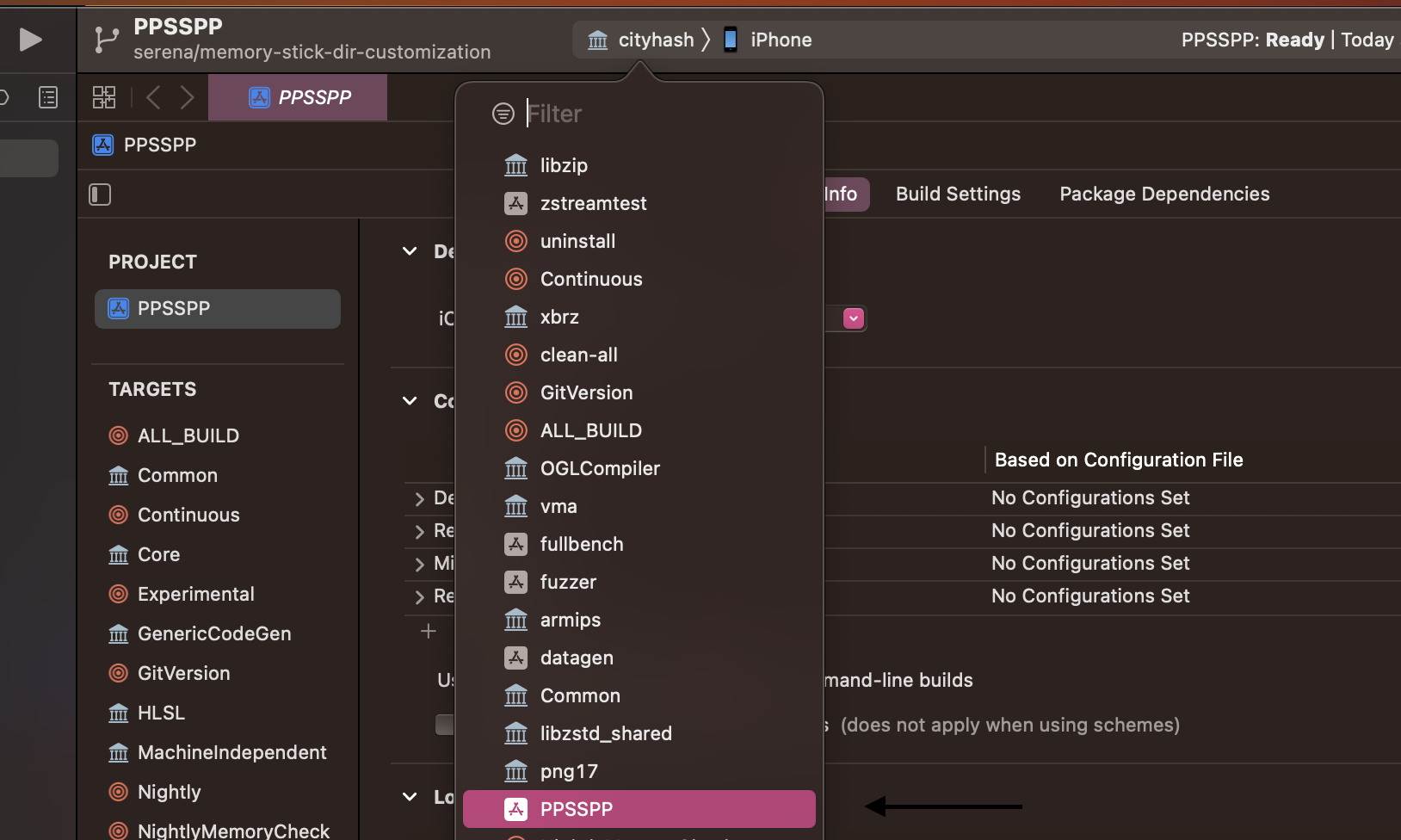
Task: Switch to the PPSSPP editor tab
Action: (x=298, y=97)
